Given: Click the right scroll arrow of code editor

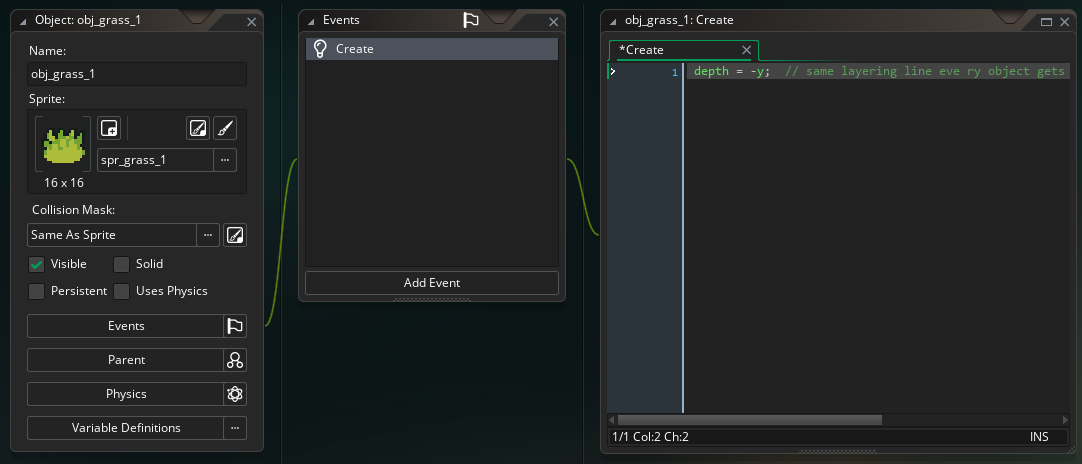Looking at the screenshot, I should tap(1066, 420).
